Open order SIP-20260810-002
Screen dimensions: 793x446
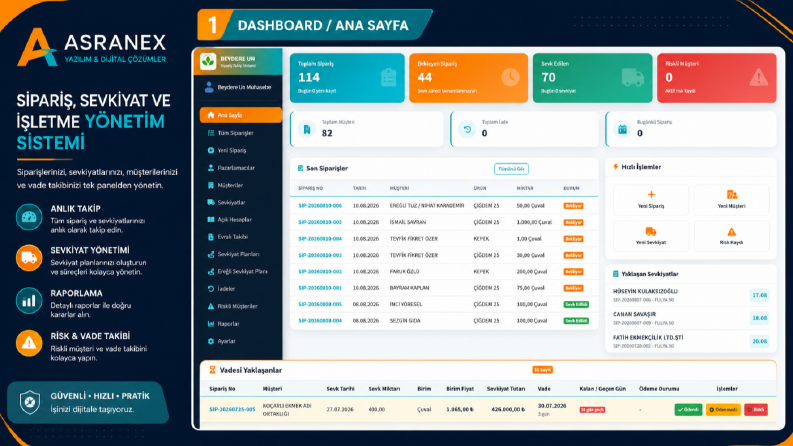(320, 272)
